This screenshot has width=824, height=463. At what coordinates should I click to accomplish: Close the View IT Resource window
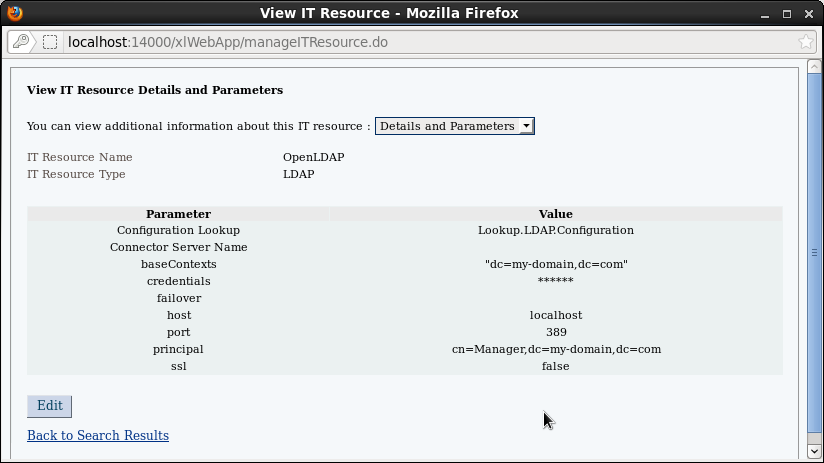[x=809, y=13]
